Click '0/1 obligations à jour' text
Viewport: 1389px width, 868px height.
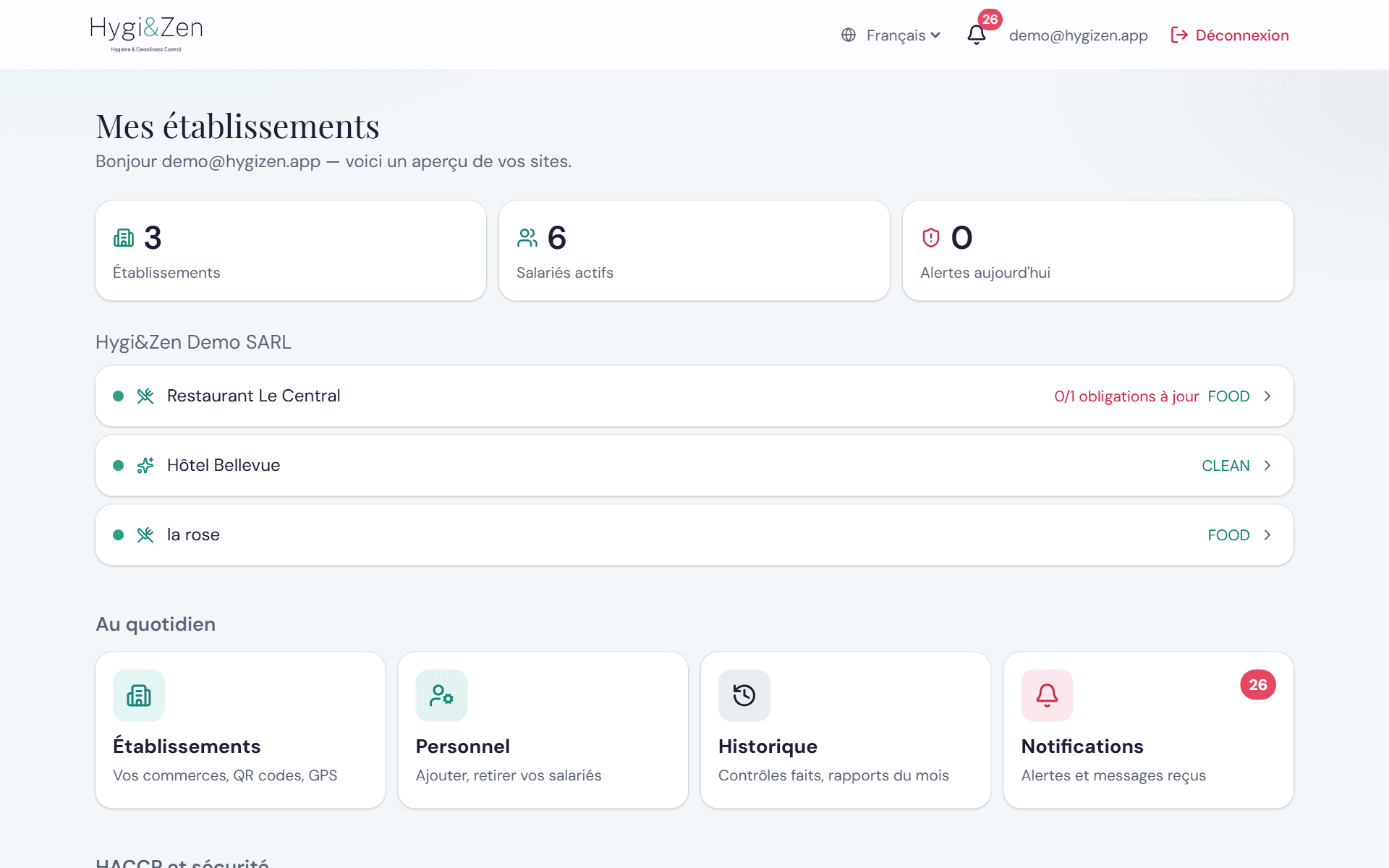click(x=1126, y=396)
